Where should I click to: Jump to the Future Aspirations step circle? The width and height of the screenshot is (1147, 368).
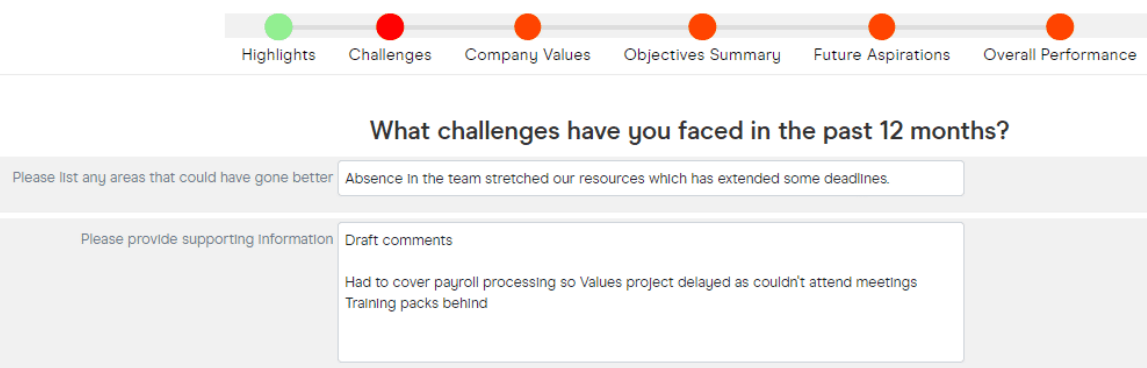click(881, 27)
